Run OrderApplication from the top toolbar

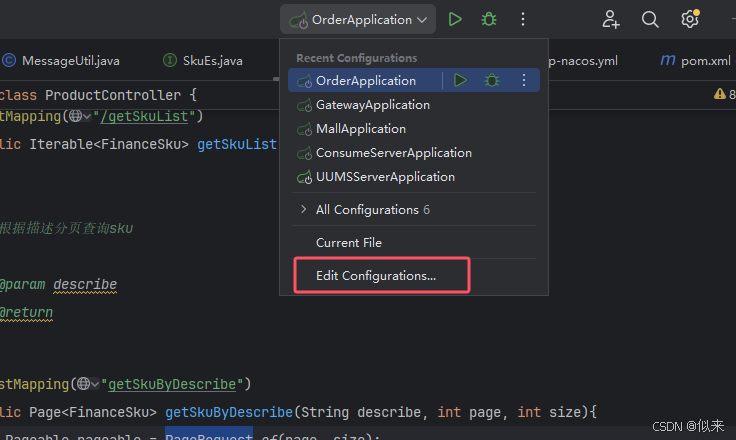(x=455, y=19)
